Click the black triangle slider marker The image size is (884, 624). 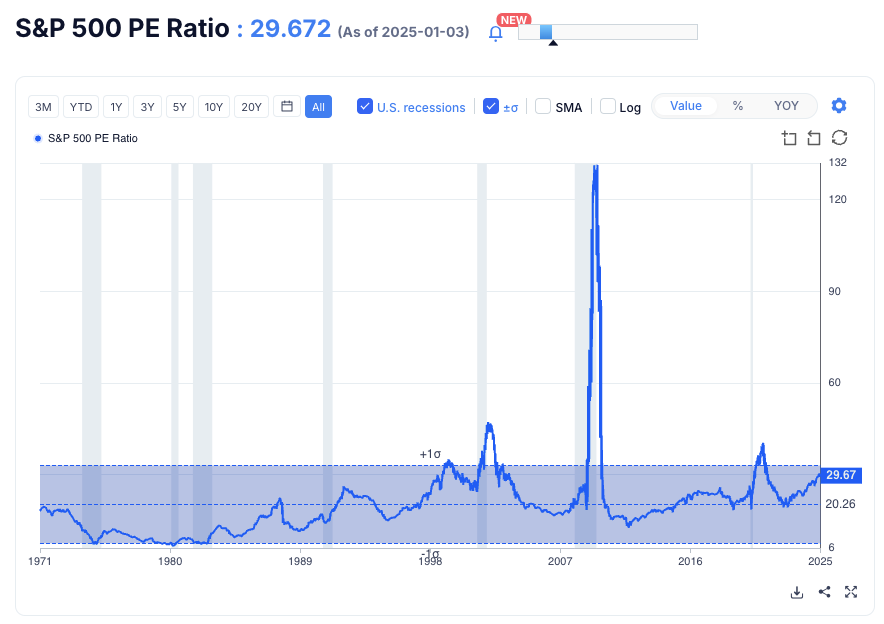pyautogui.click(x=553, y=43)
